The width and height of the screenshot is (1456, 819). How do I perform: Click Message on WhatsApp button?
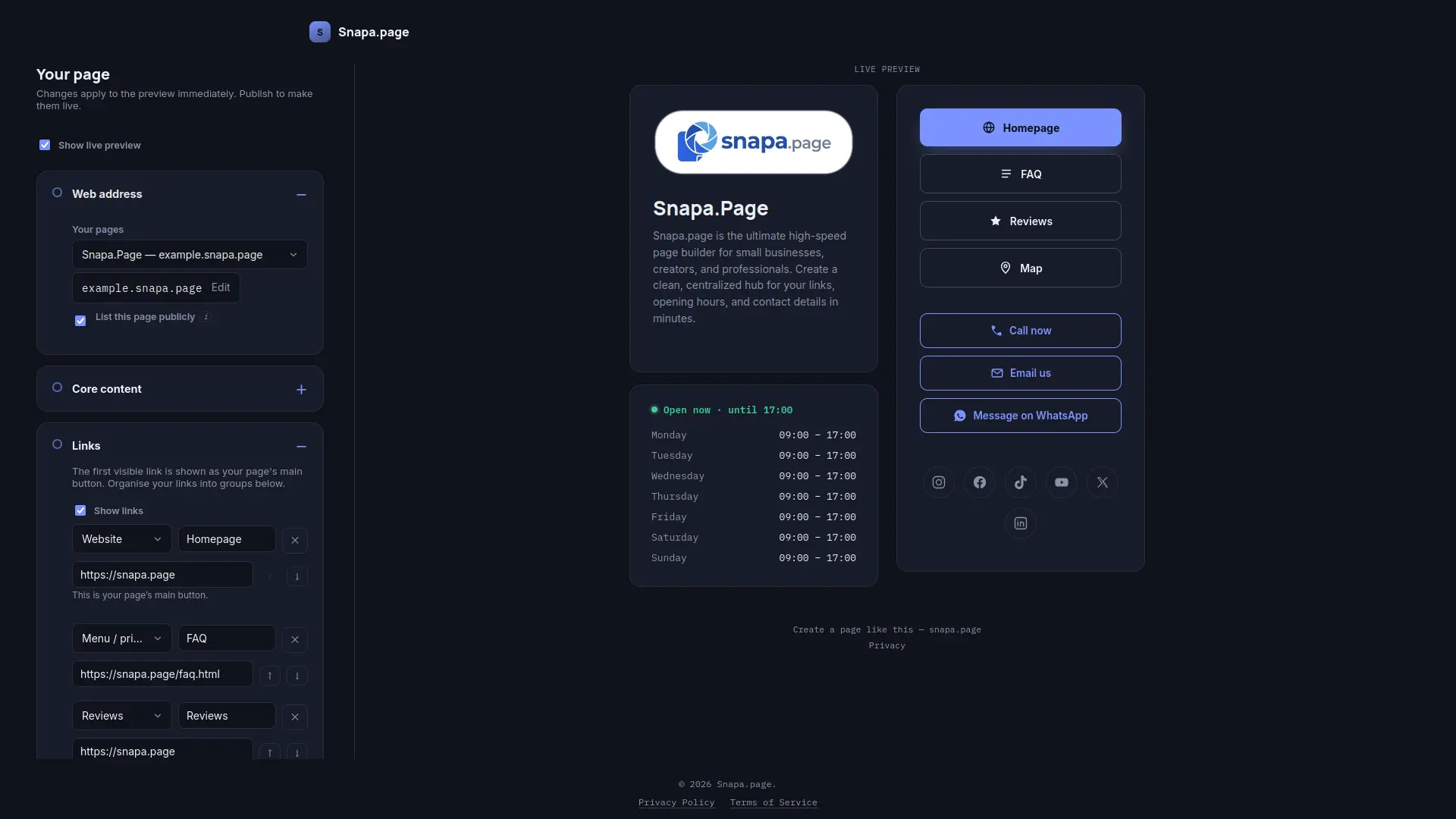point(1021,416)
